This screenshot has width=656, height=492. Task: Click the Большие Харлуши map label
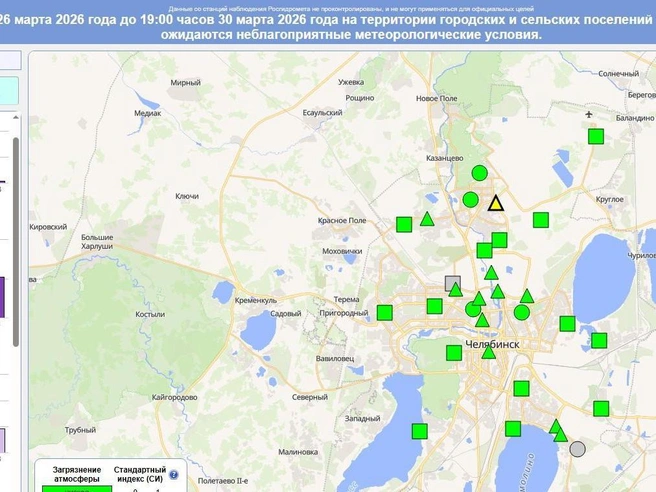click(97, 242)
